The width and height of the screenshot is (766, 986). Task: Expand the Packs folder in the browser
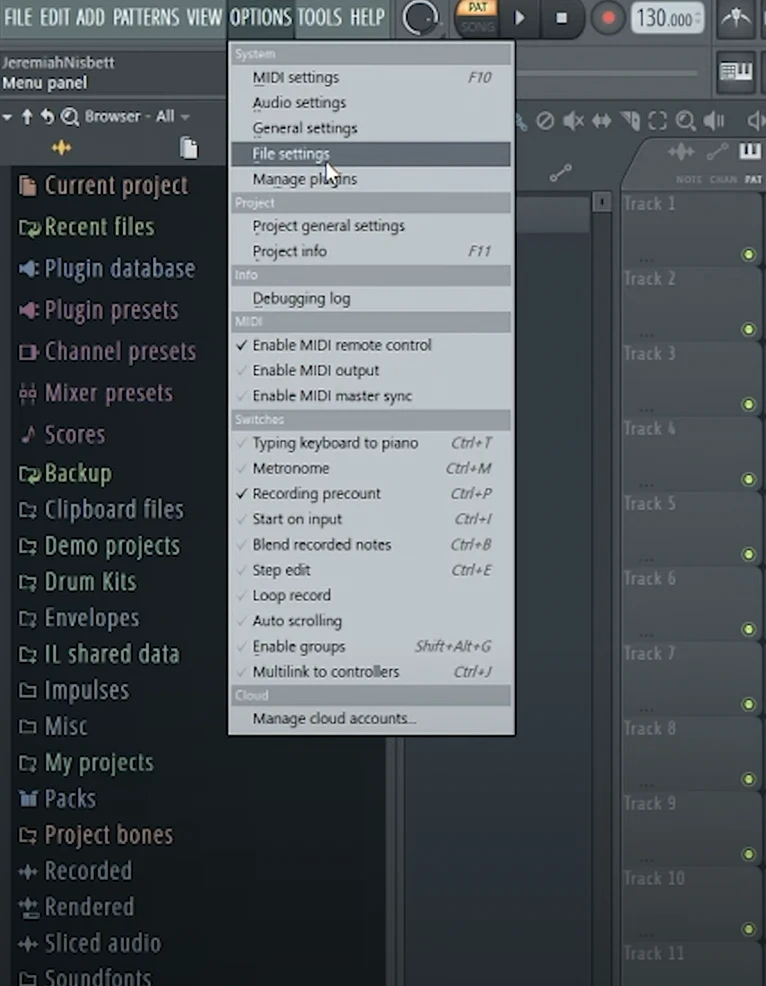pyautogui.click(x=70, y=799)
